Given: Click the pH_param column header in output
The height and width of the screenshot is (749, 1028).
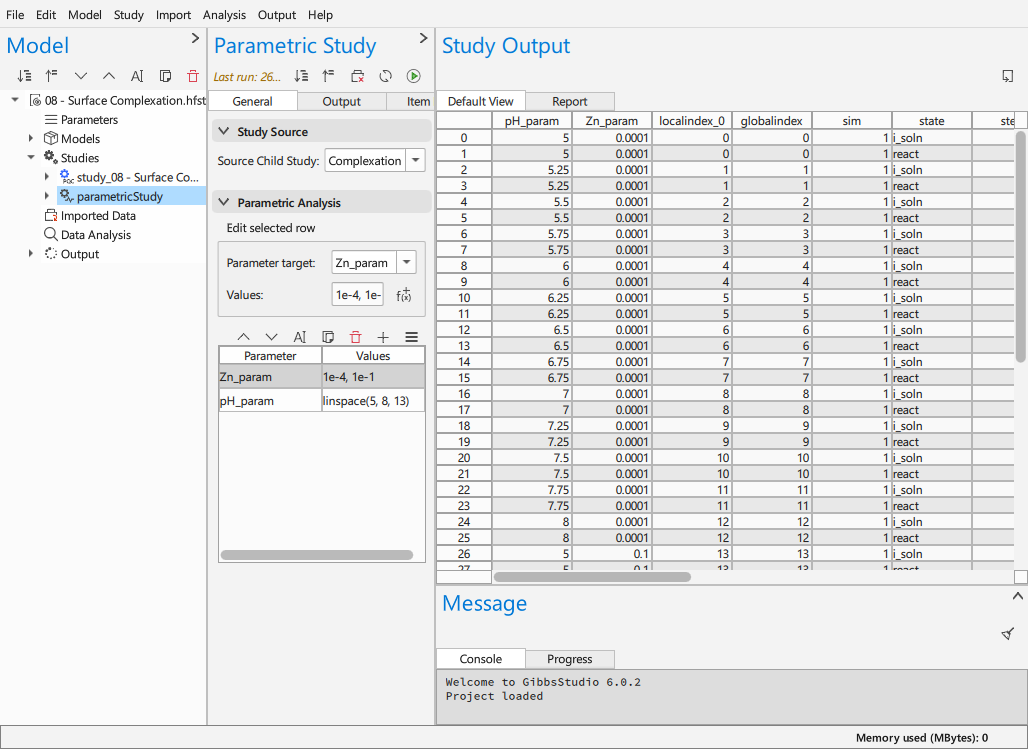Looking at the screenshot, I should tap(532, 121).
